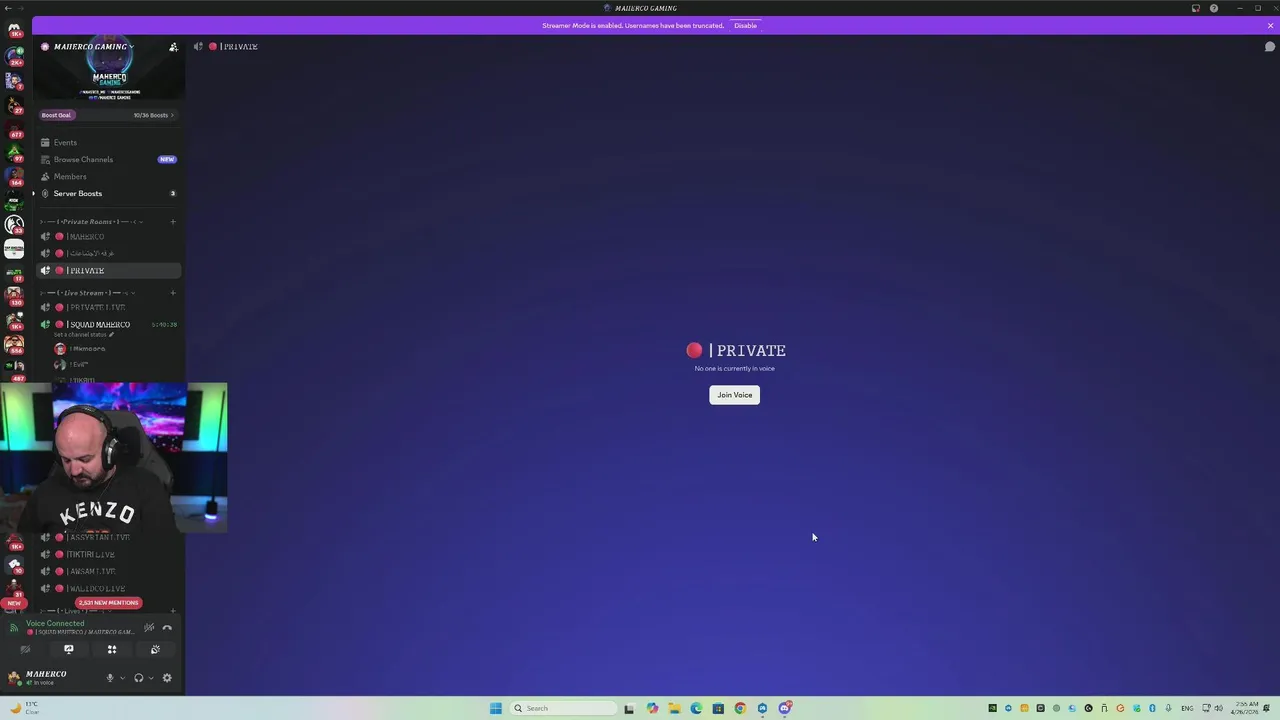Open the server with the 164 badge
This screenshot has width=1280, height=720.
[x=14, y=176]
